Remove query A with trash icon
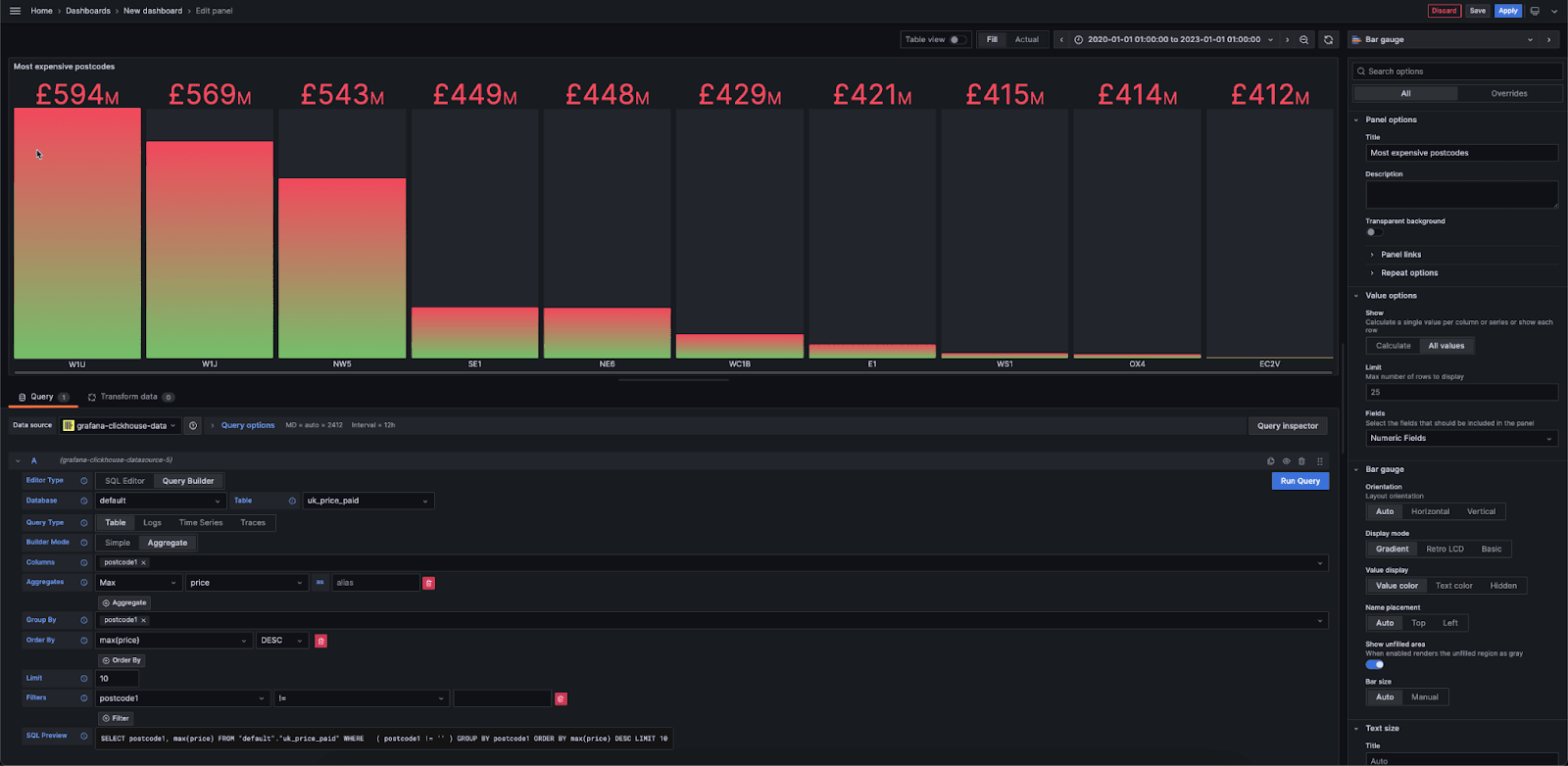Viewport: 1568px width, 766px height. pos(1301,461)
